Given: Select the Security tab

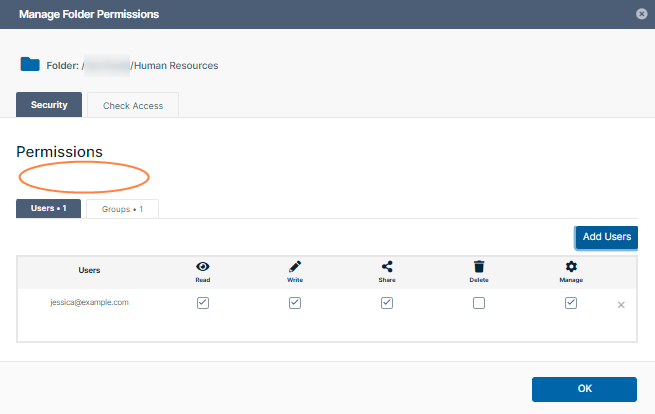Looking at the screenshot, I should point(49,105).
